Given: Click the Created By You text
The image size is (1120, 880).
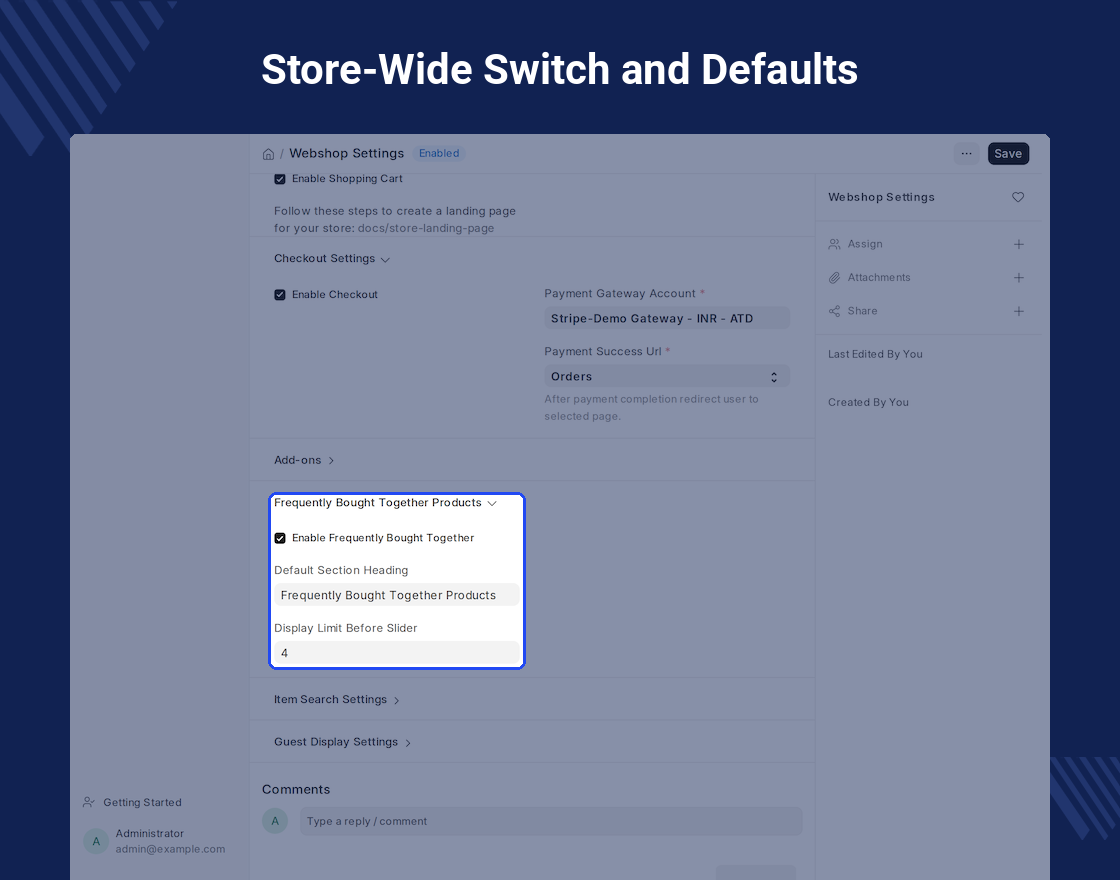Looking at the screenshot, I should [x=868, y=403].
